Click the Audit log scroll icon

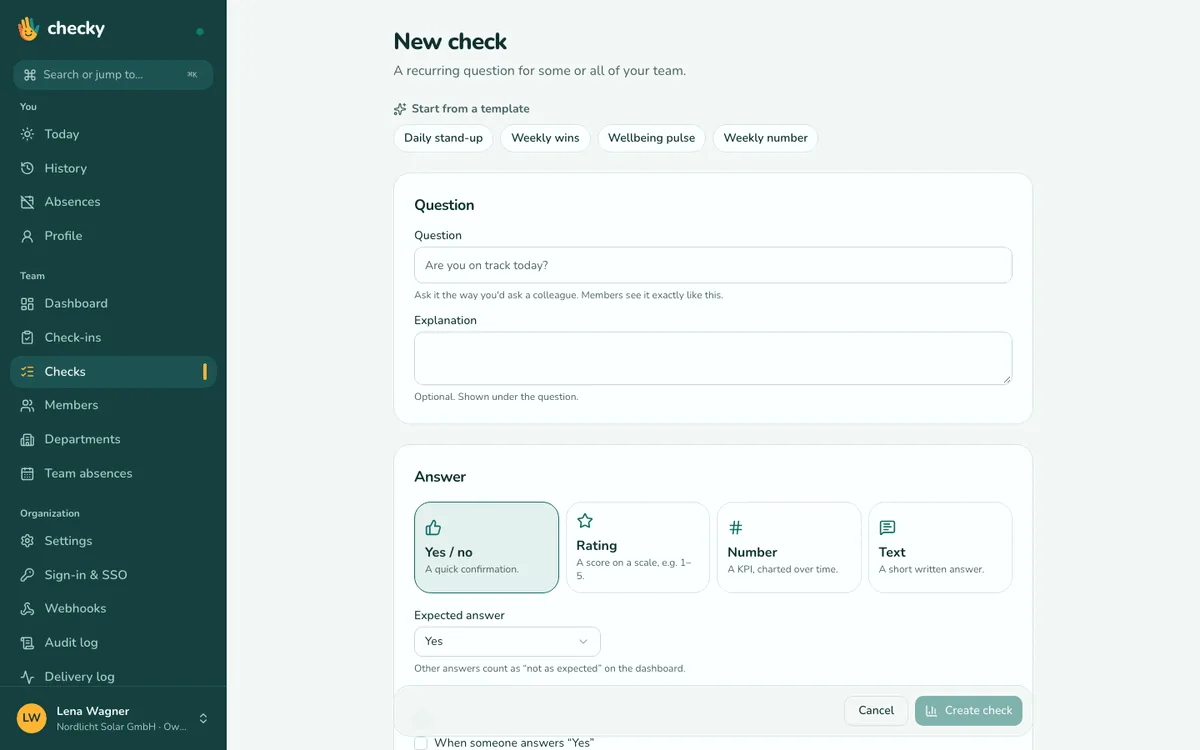(27, 642)
